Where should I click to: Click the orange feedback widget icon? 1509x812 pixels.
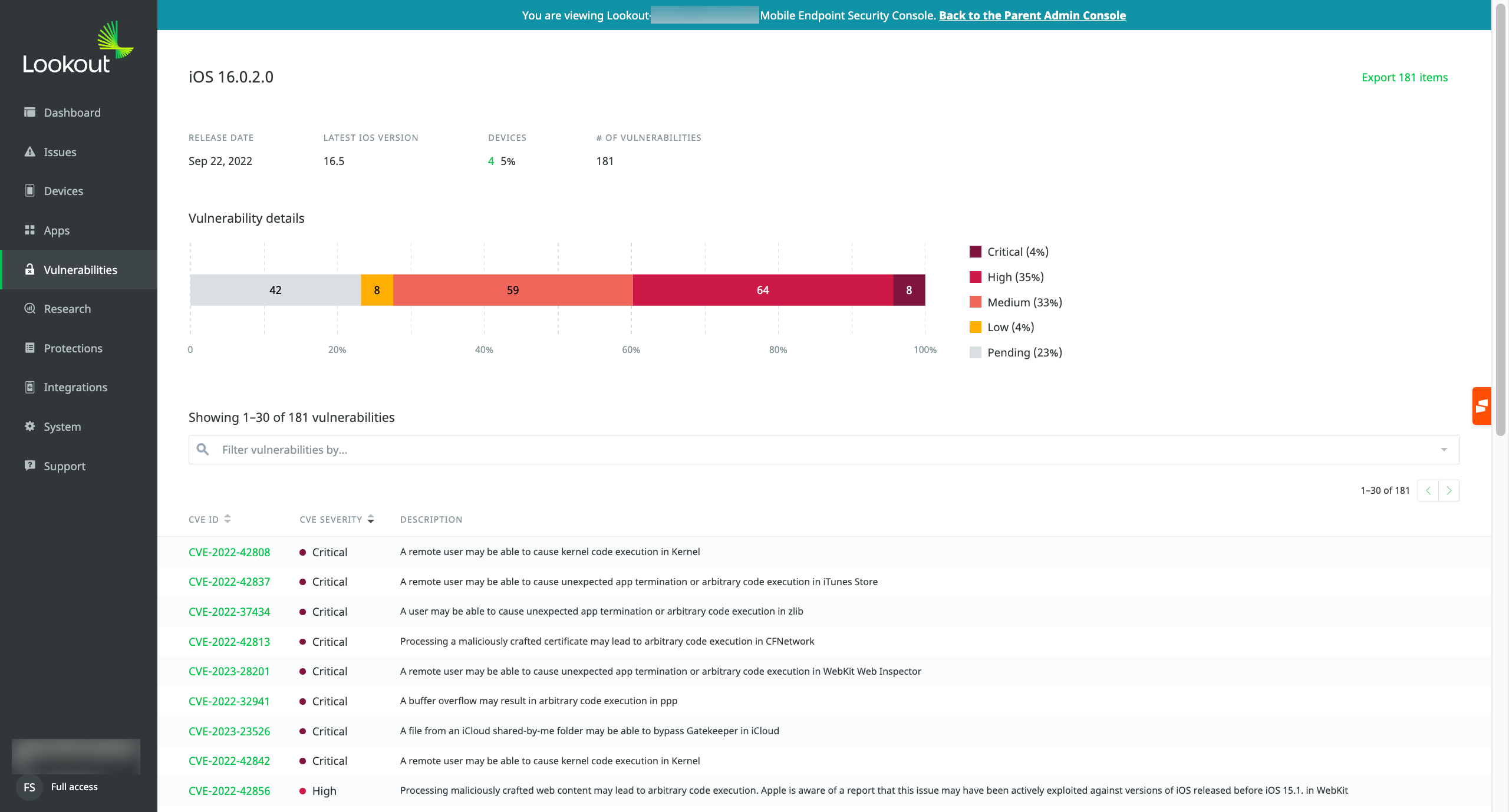tap(1481, 406)
